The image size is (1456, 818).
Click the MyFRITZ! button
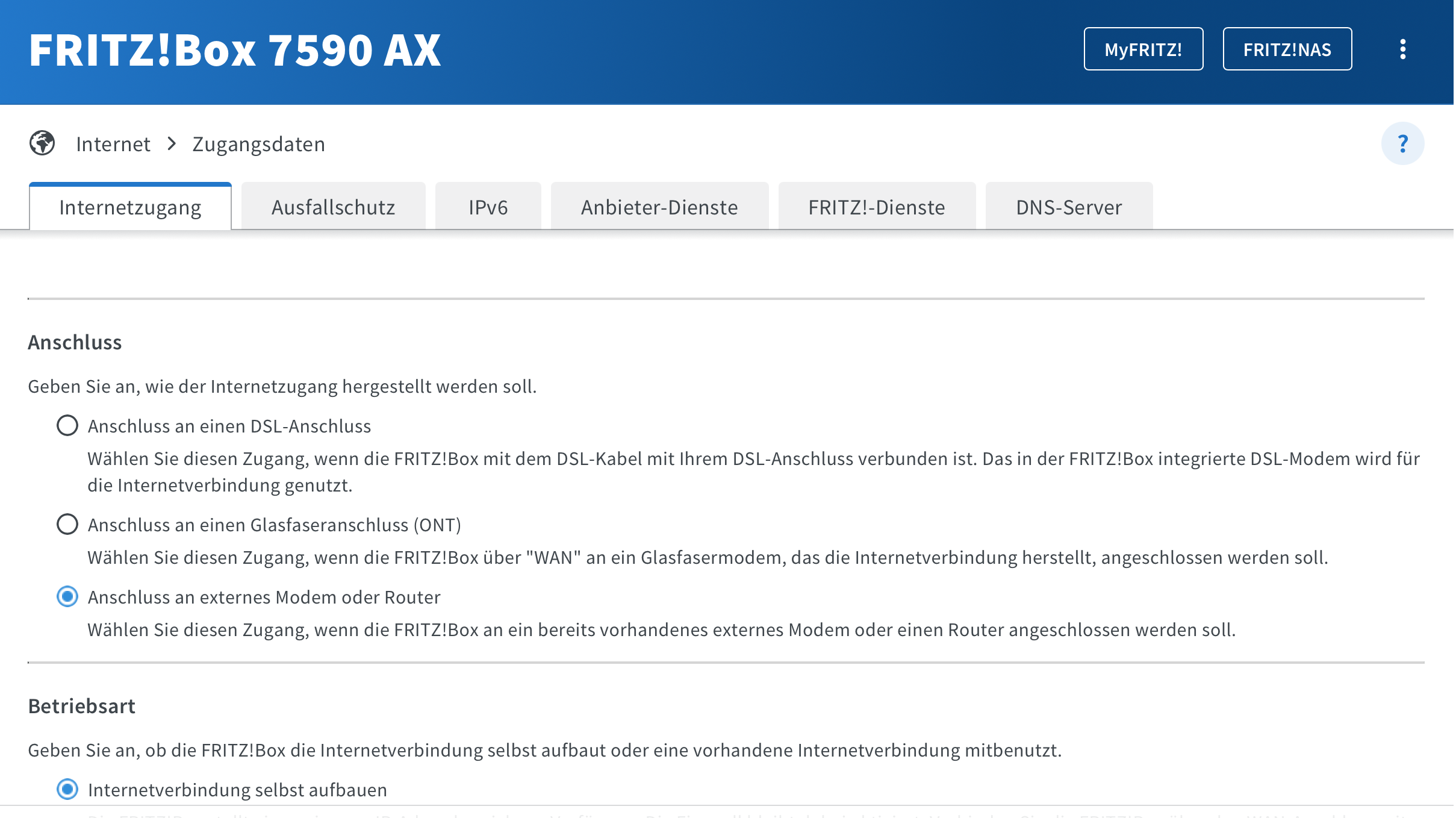pos(1143,49)
